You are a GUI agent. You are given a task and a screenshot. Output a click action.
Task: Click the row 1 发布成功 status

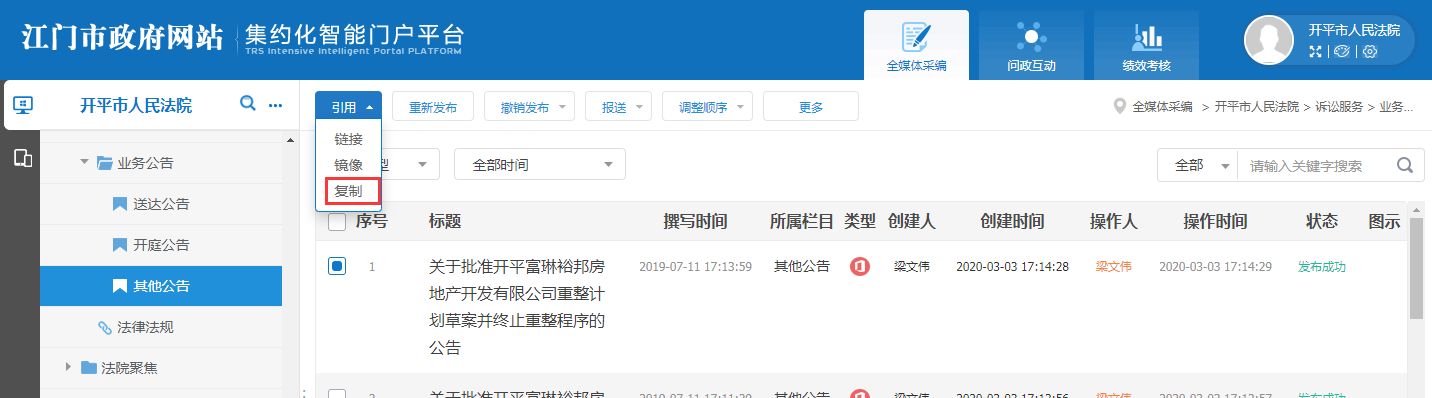click(x=1322, y=267)
